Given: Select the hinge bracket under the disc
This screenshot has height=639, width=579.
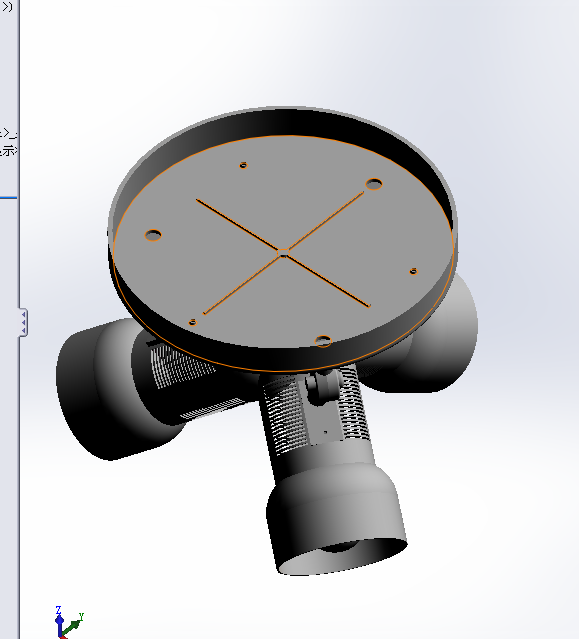Looking at the screenshot, I should [x=324, y=387].
